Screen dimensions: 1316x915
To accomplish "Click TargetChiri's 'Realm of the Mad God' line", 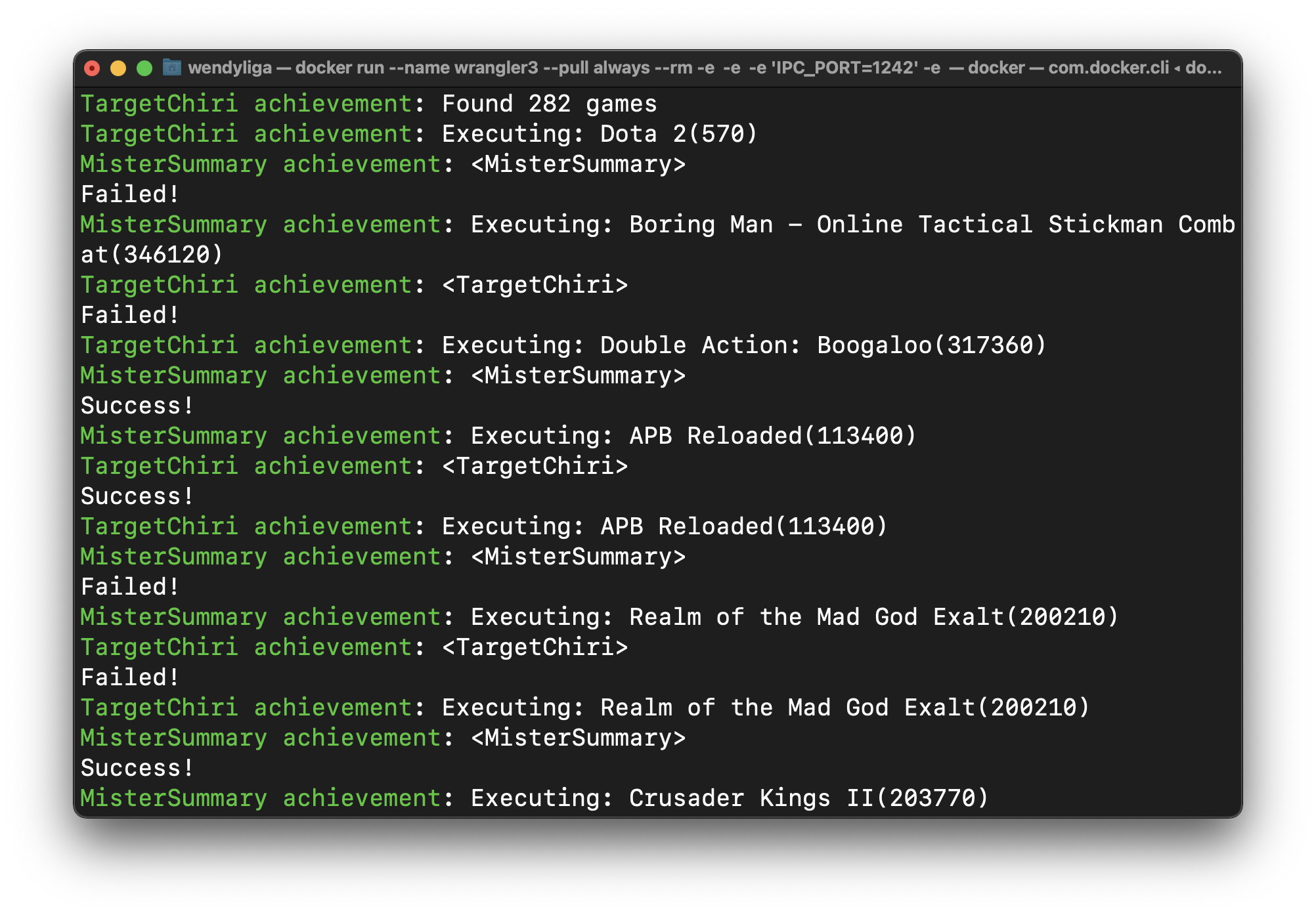I will pyautogui.click(x=844, y=708).
